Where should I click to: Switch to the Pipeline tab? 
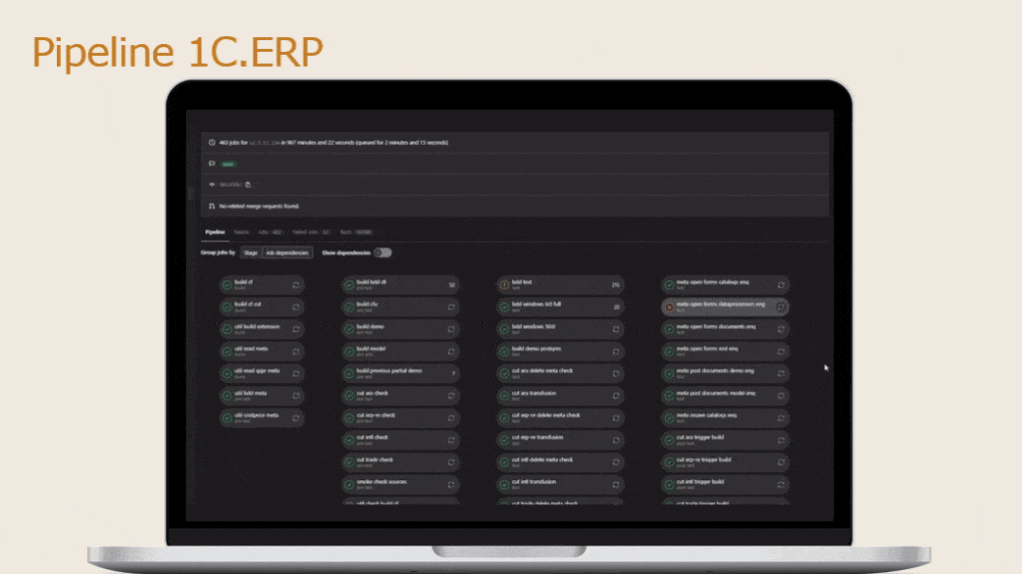pos(215,232)
